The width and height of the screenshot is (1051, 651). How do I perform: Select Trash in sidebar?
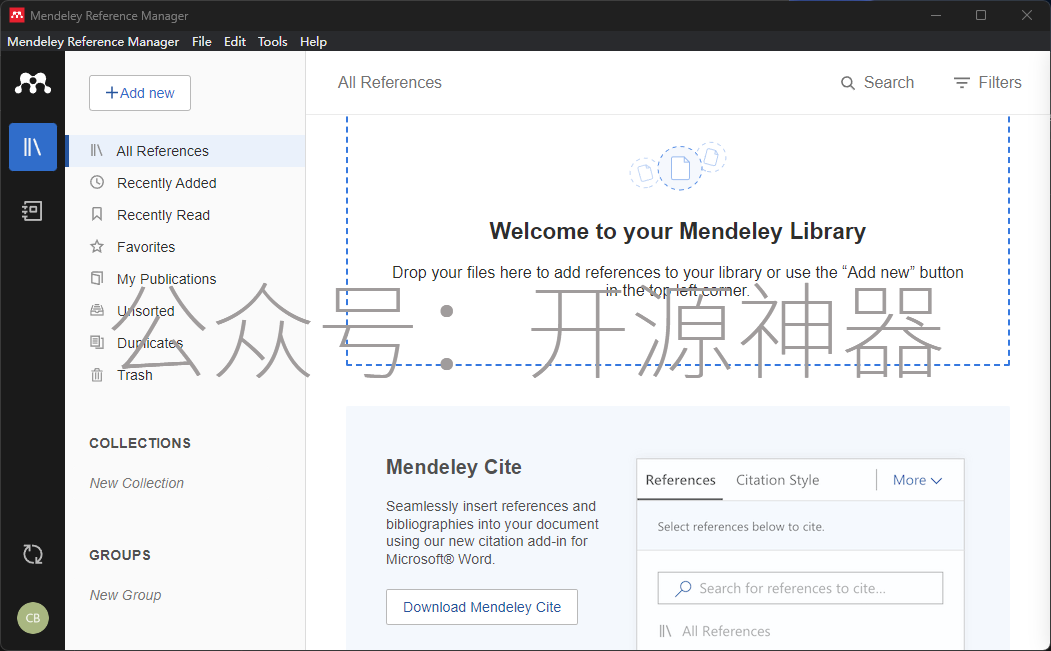[186, 375]
